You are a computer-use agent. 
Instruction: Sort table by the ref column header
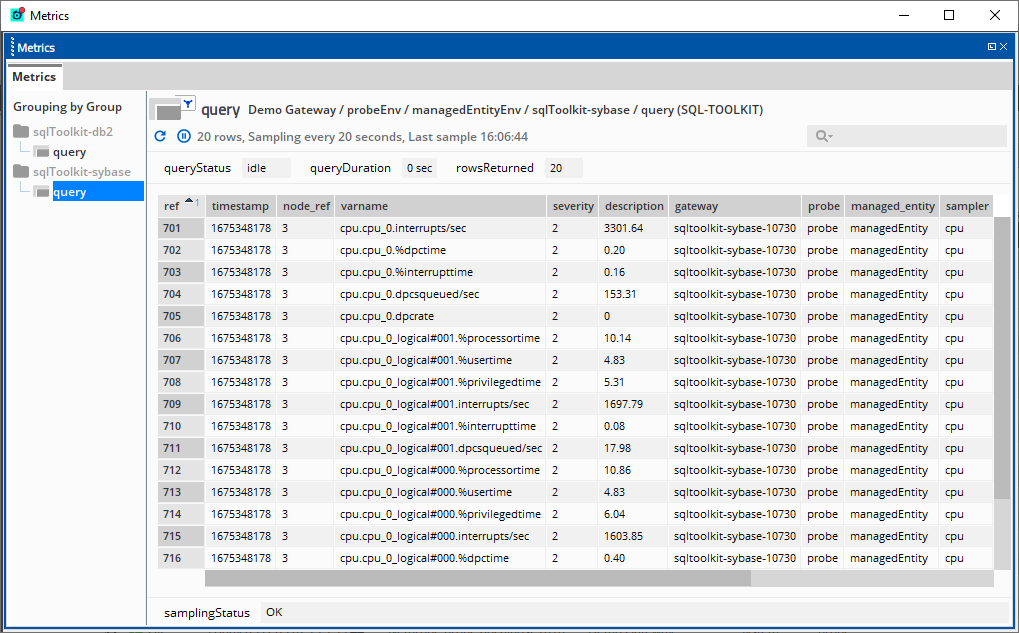click(x=172, y=206)
